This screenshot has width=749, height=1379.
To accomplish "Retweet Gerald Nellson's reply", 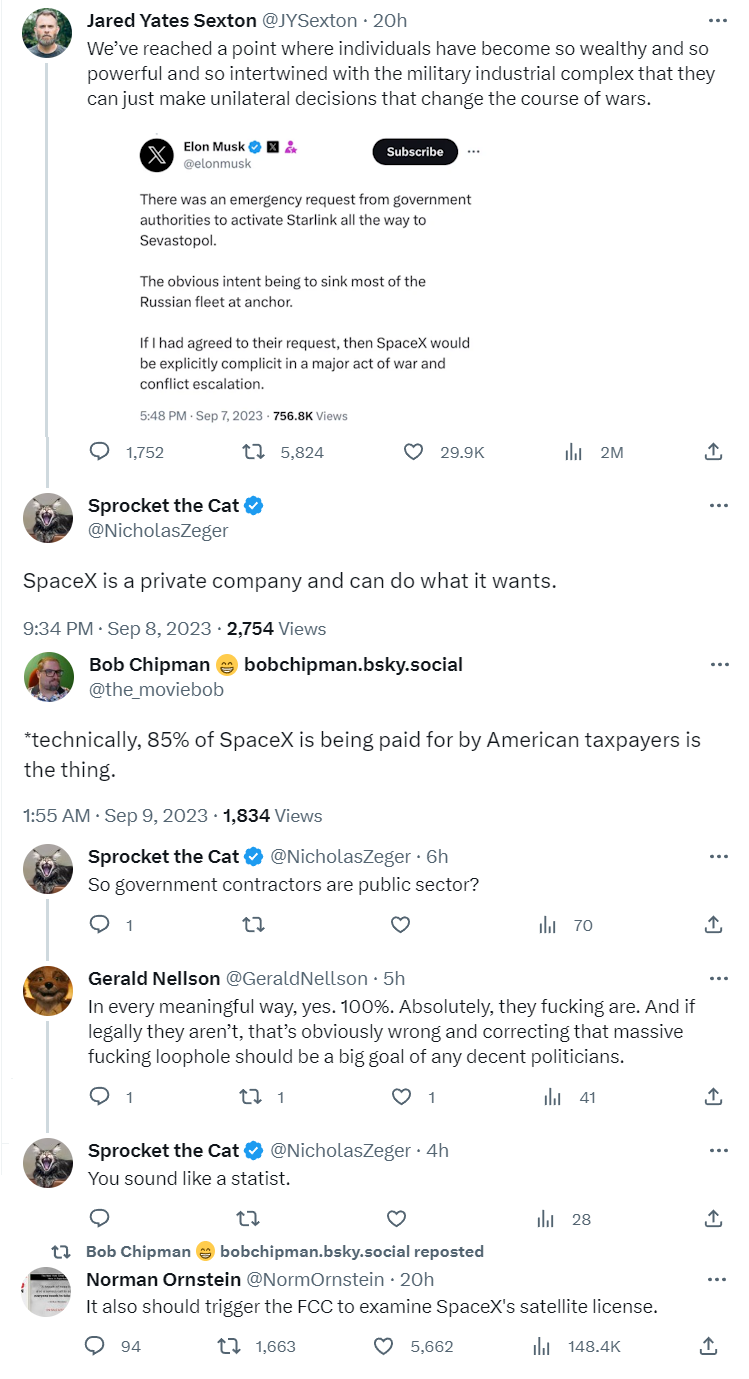I will [250, 1097].
